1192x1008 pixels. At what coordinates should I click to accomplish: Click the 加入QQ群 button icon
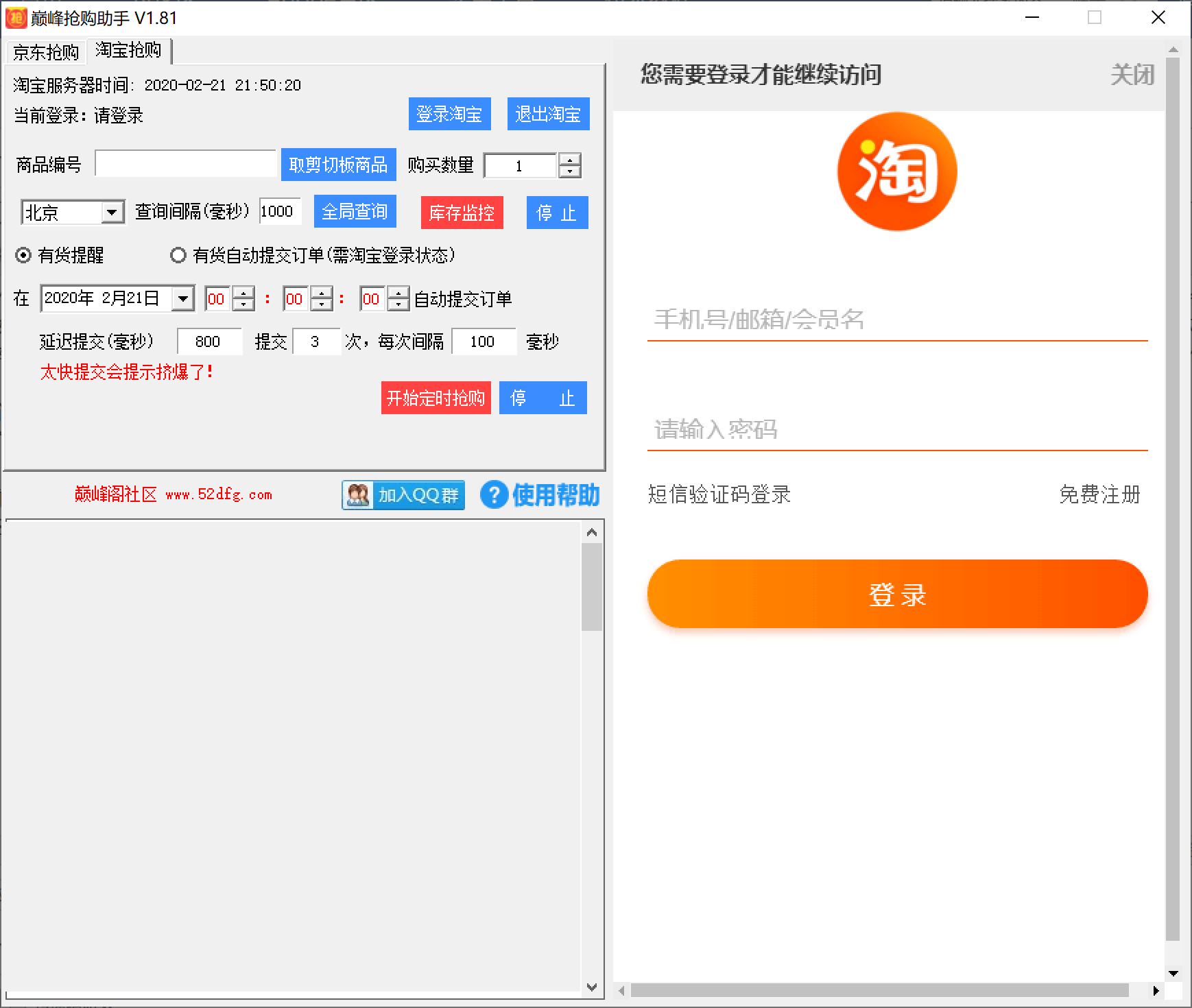tap(403, 495)
